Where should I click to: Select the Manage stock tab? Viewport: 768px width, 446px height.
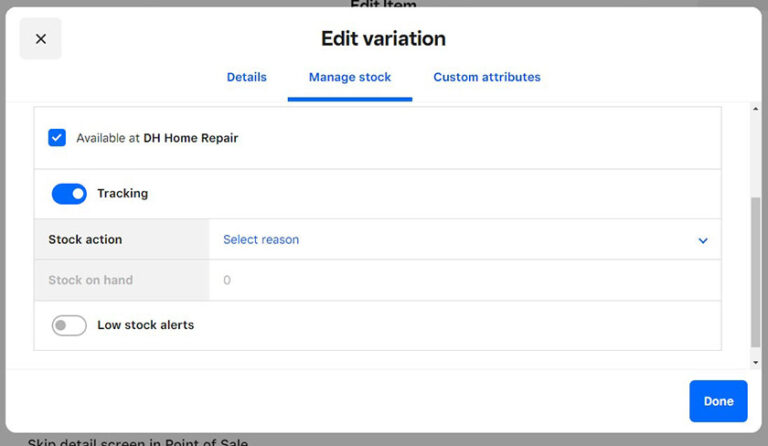(350, 77)
